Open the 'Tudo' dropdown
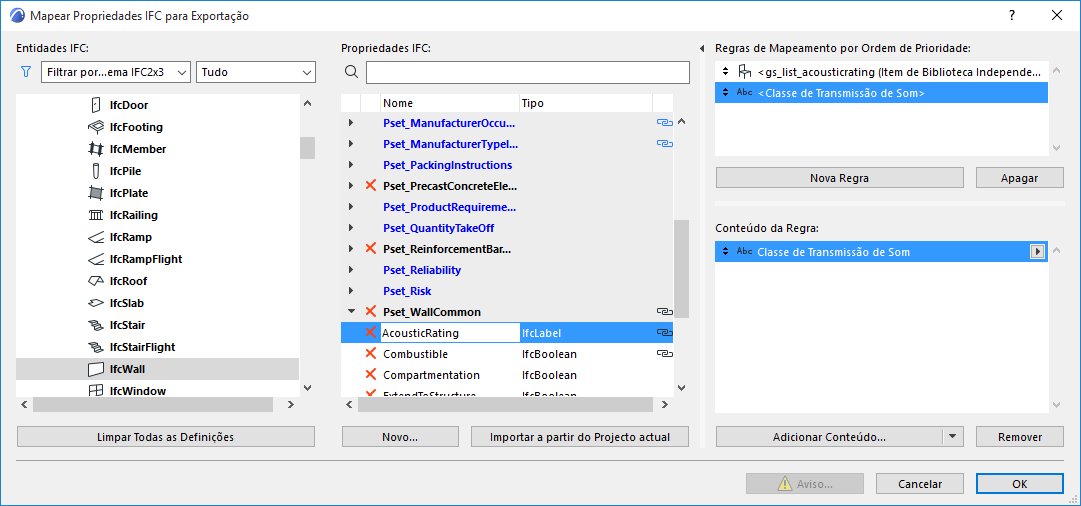The image size is (1081, 506). 257,72
